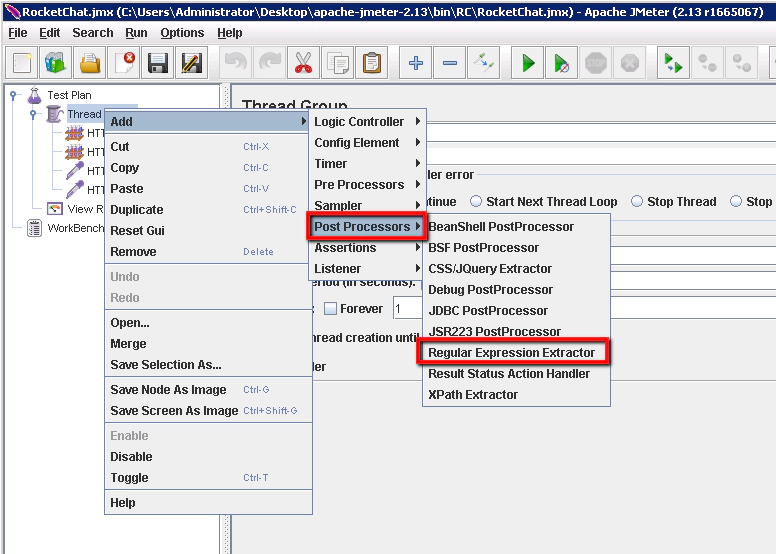The height and width of the screenshot is (554, 776).
Task: Save the test plan with floppy icon
Action: (x=158, y=63)
